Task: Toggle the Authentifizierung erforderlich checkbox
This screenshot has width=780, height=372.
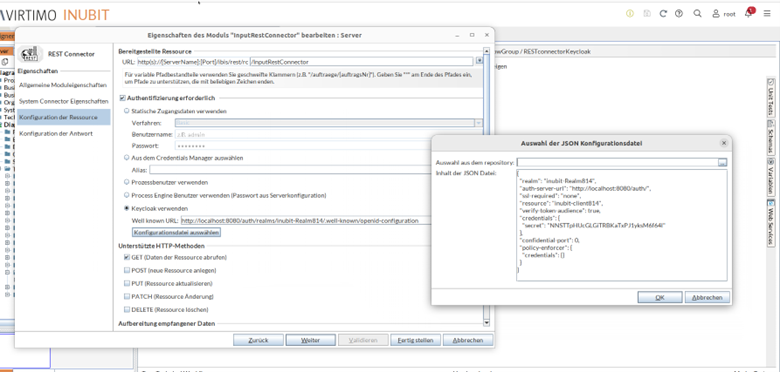Action: (x=122, y=98)
